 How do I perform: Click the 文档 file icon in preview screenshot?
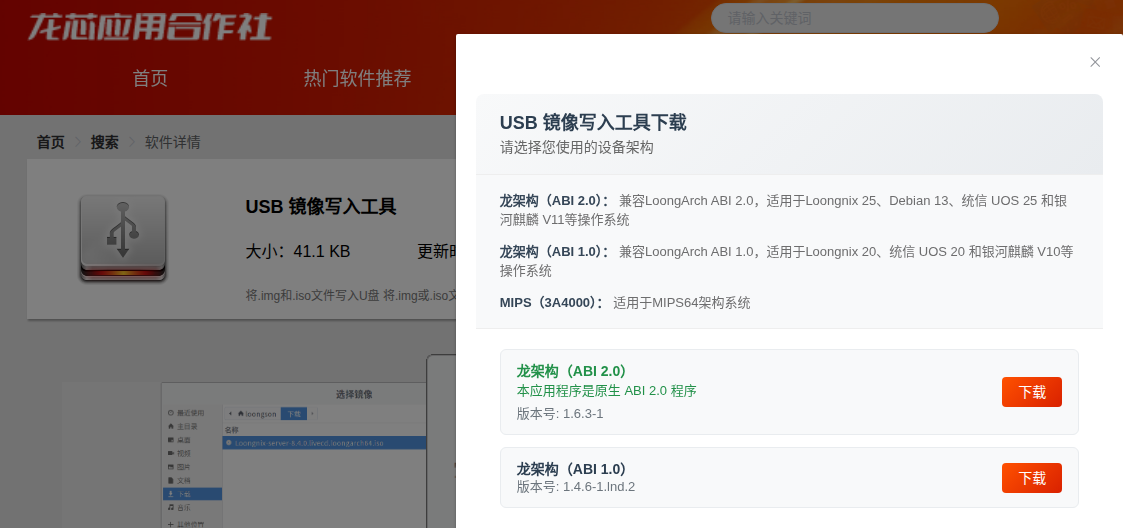[x=170, y=480]
